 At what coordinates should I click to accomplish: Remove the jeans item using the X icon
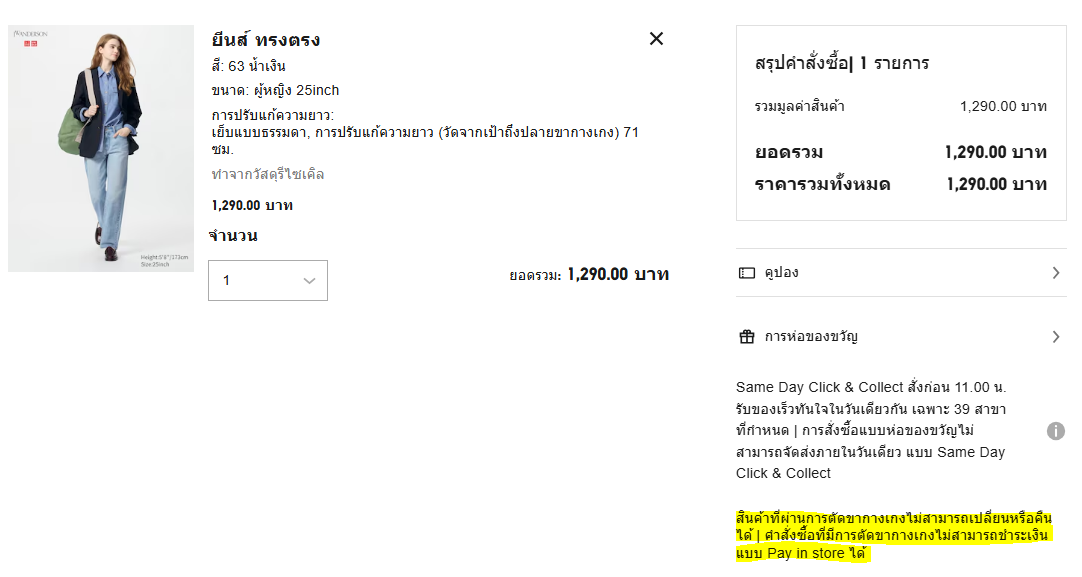pos(656,39)
